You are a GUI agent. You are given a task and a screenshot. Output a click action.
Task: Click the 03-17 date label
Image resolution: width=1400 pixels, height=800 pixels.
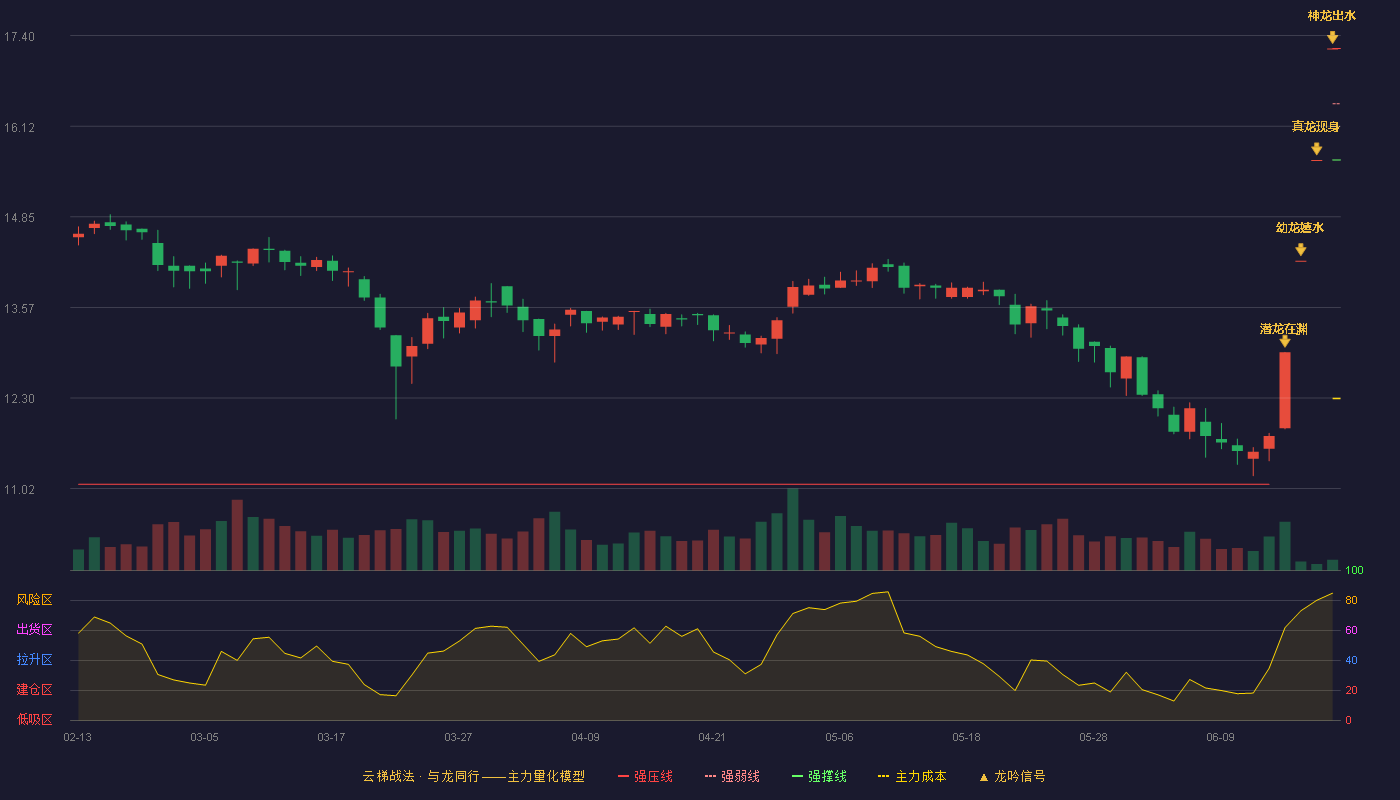coord(331,737)
